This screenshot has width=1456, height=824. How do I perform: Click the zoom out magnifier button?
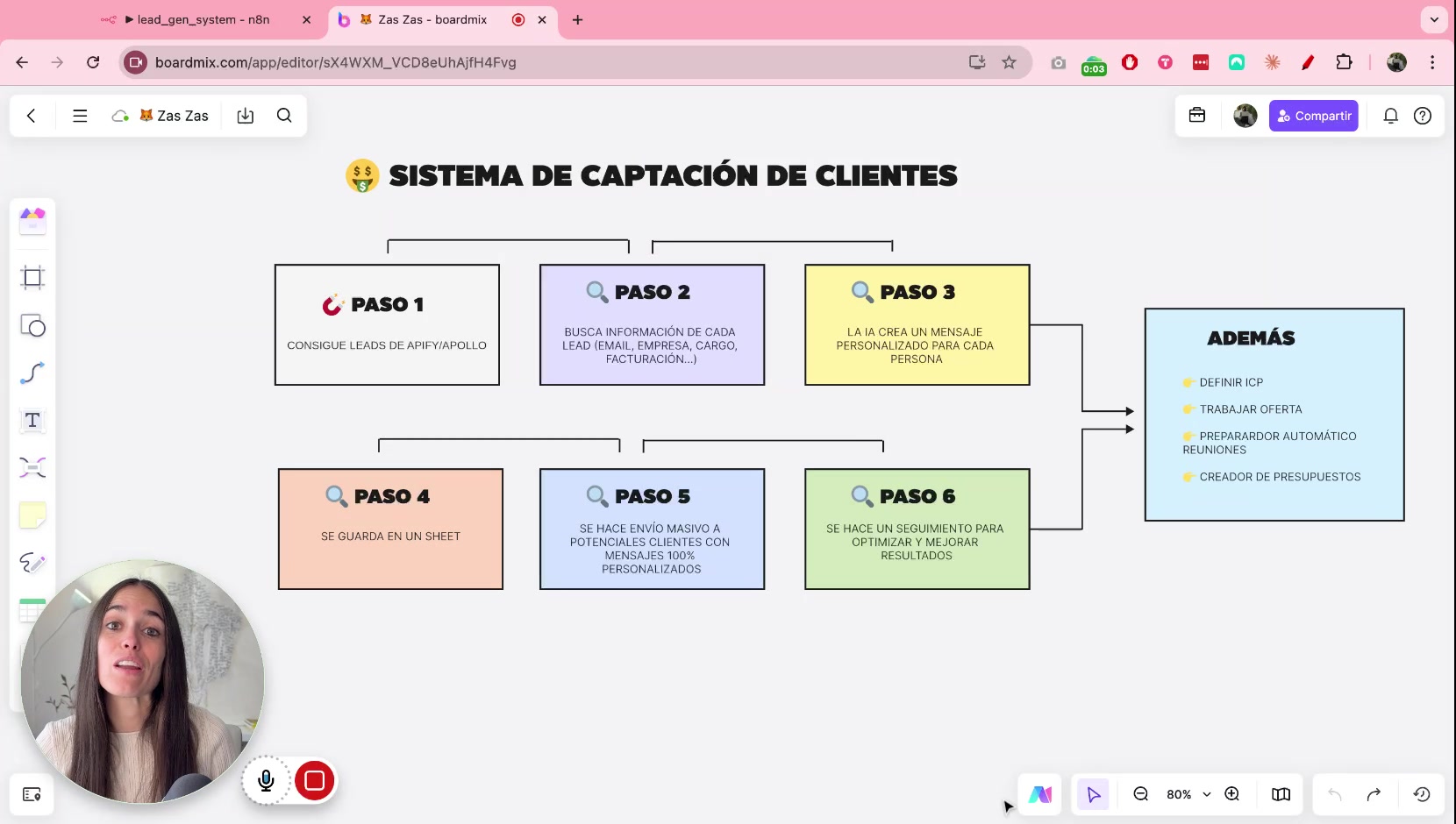click(1140, 794)
